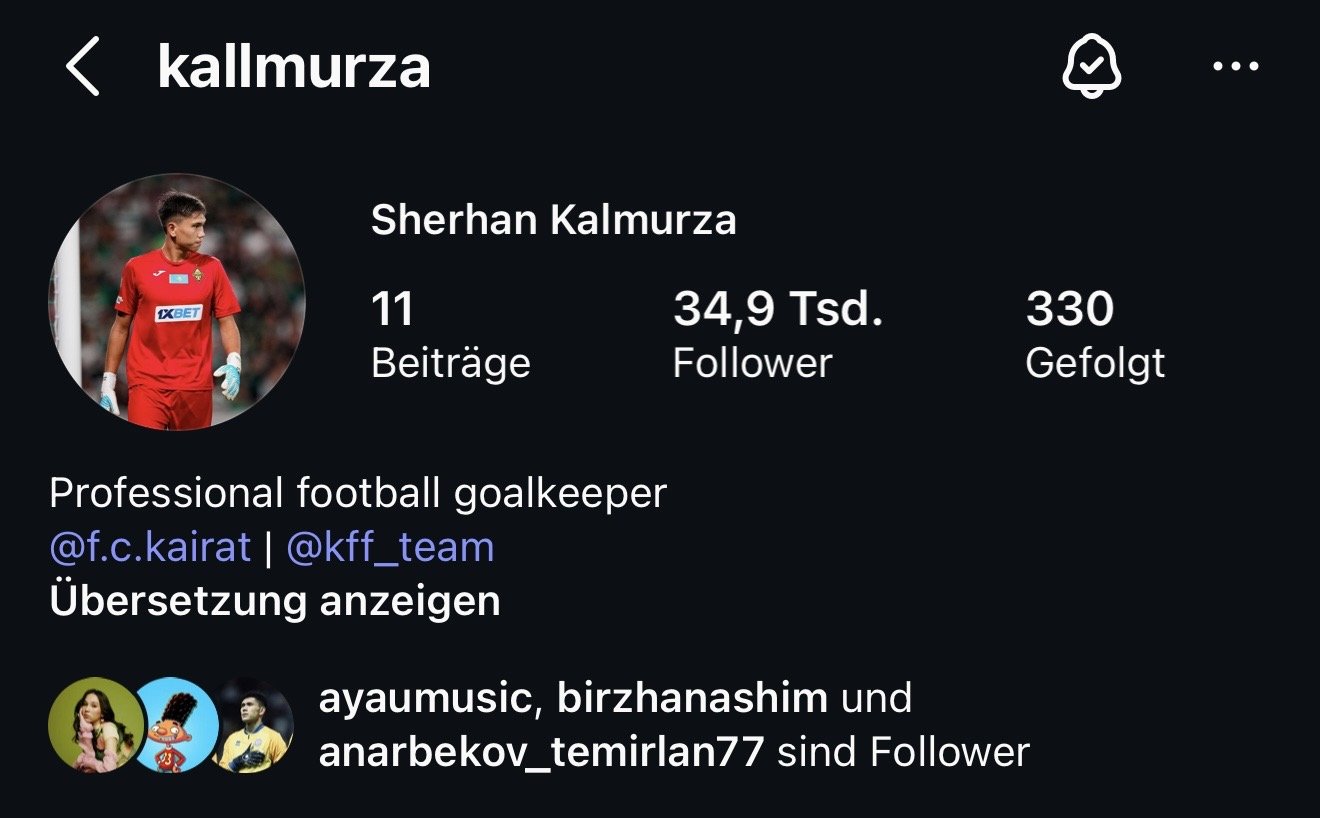View the 11 Beiträge posts count
Image resolution: width=1320 pixels, height=818 pixels.
click(450, 335)
